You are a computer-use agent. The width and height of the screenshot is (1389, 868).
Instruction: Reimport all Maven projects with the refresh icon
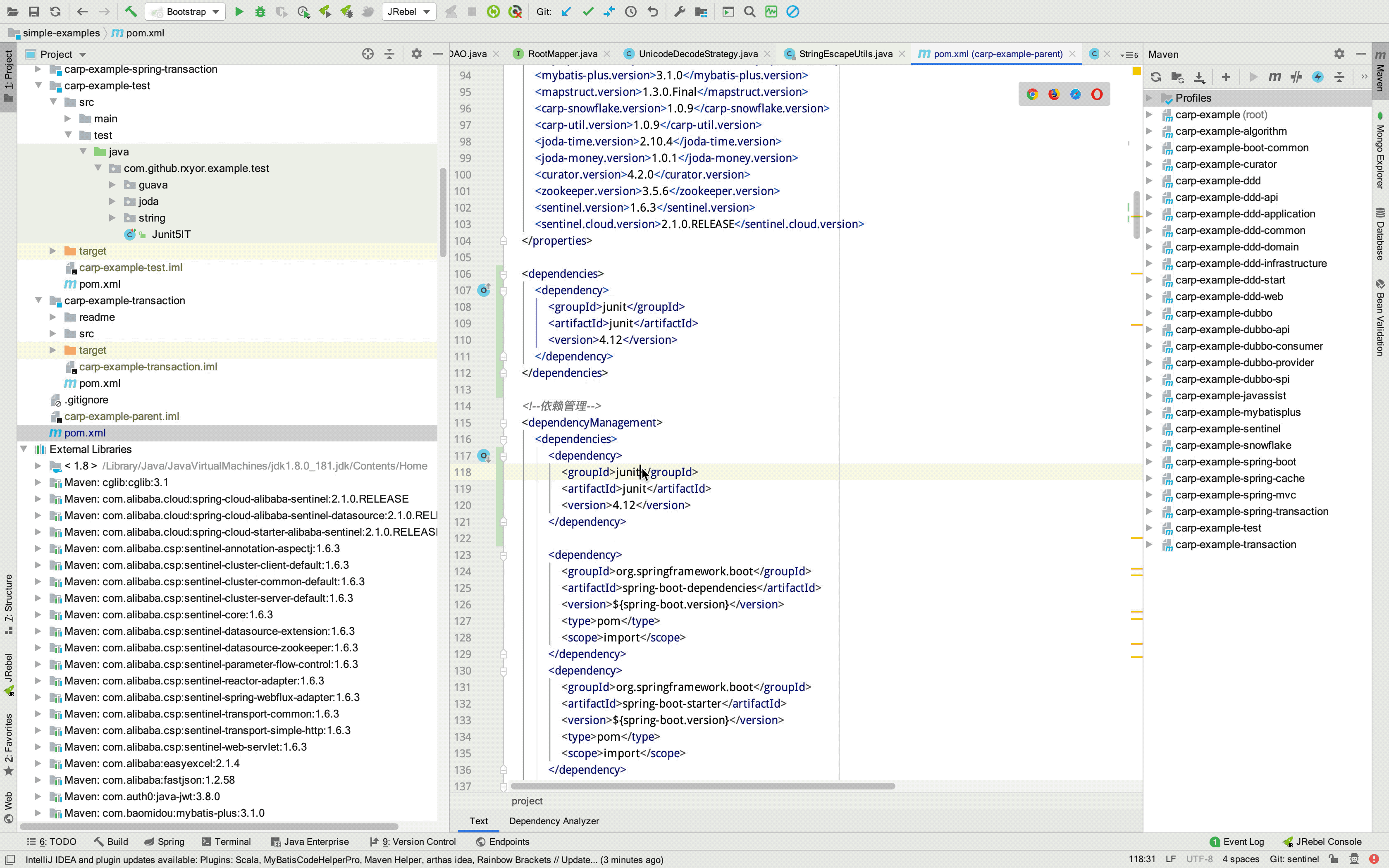pos(1155,76)
